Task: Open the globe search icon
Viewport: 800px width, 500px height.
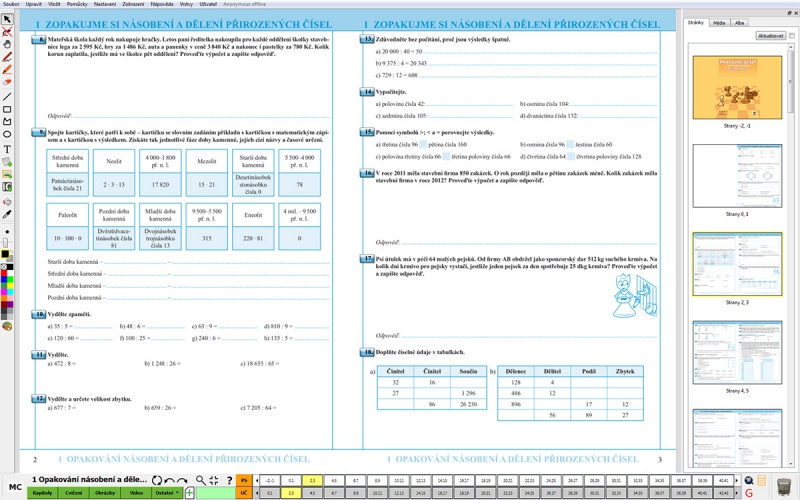Action: coord(748,480)
